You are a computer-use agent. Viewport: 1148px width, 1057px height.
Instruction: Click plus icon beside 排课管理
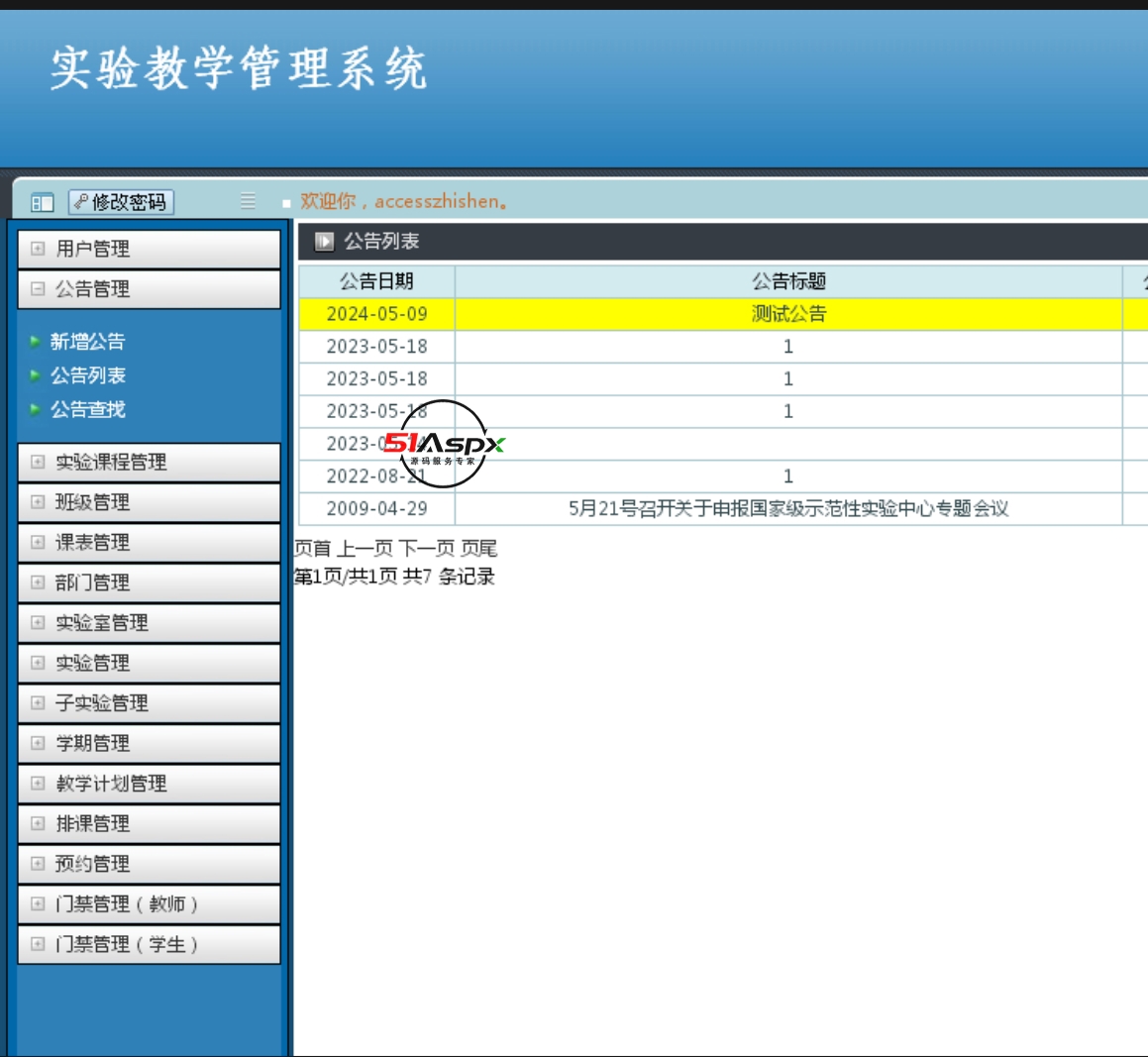(x=38, y=823)
